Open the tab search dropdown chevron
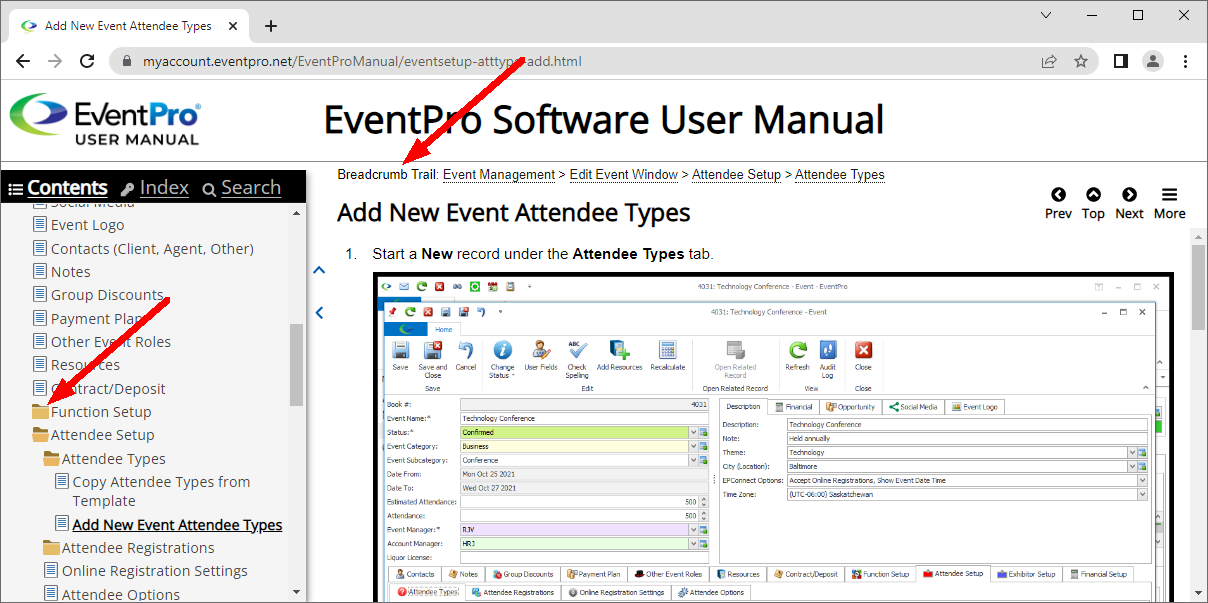The width and height of the screenshot is (1208, 603). coord(1046,15)
